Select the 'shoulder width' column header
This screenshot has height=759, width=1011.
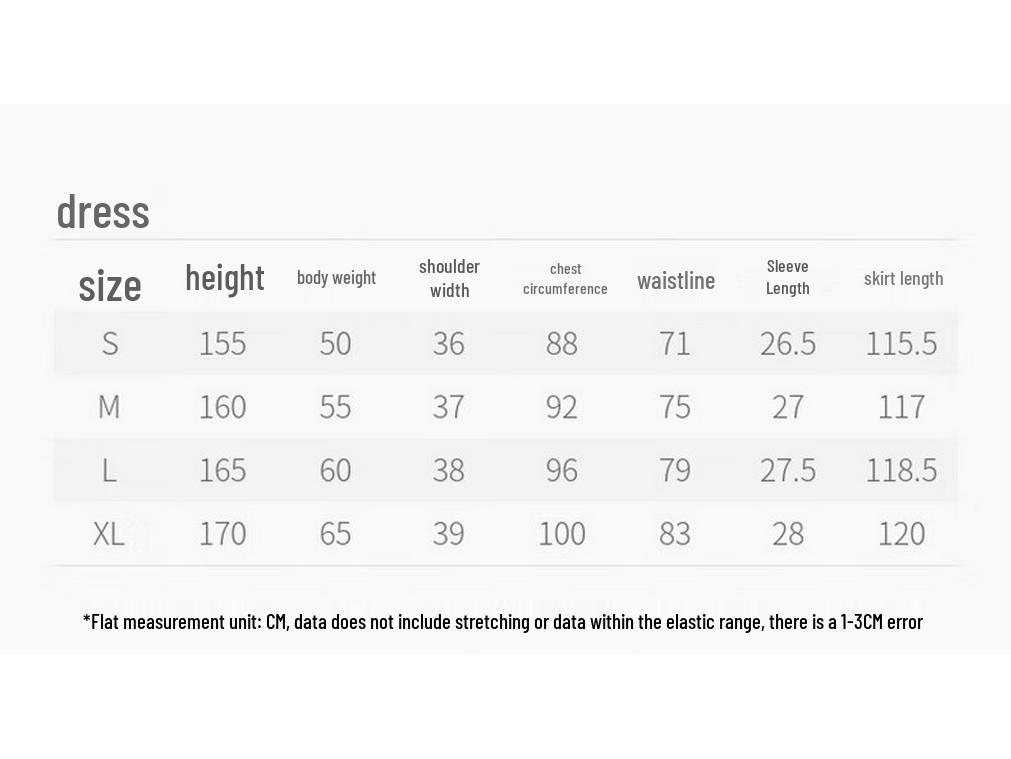tap(449, 279)
